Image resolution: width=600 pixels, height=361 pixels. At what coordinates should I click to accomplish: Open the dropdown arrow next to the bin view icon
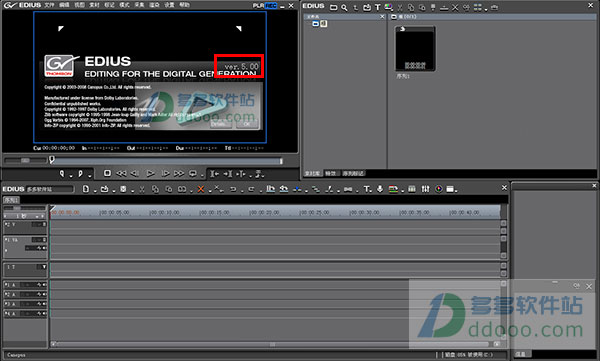tap(486, 9)
